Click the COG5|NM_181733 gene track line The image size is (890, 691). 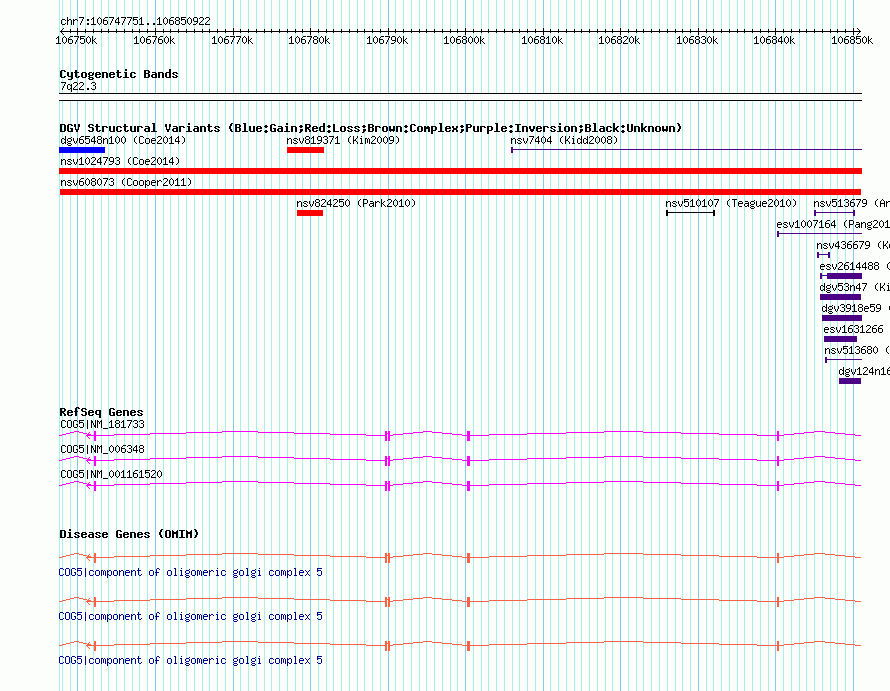tap(460, 435)
